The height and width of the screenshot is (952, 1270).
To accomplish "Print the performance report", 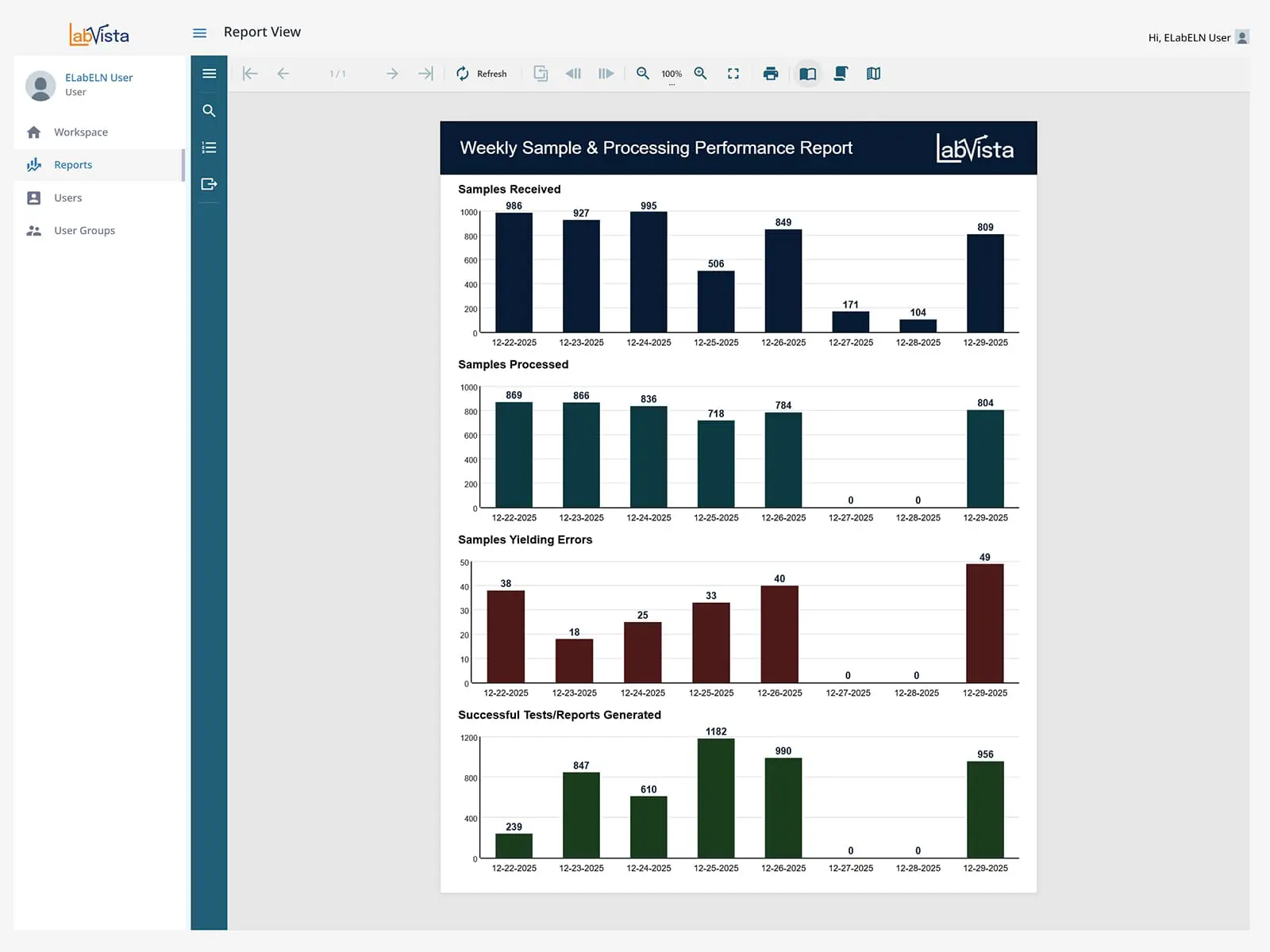I will click(x=770, y=73).
